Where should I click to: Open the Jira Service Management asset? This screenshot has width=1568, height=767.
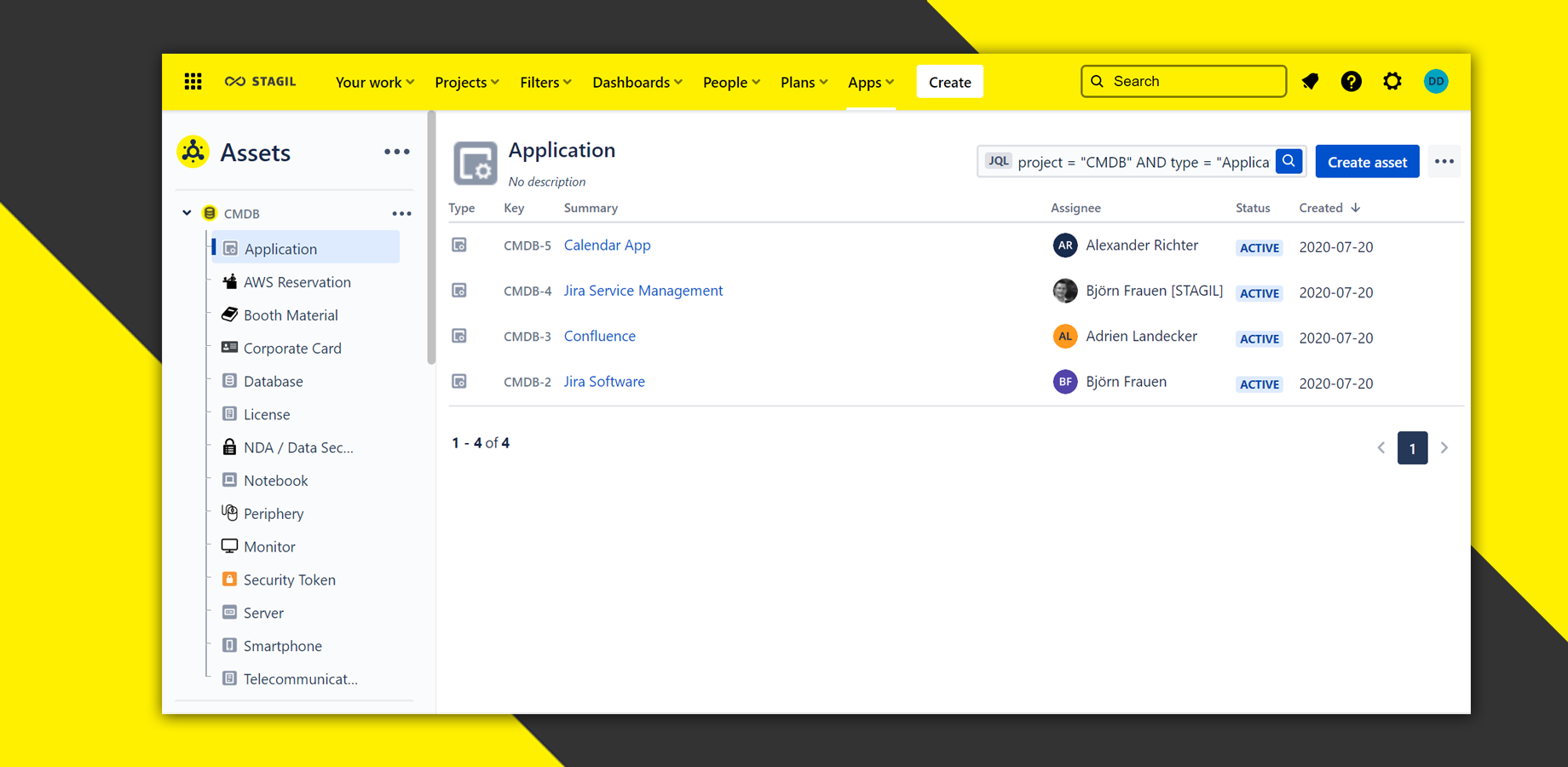643,290
